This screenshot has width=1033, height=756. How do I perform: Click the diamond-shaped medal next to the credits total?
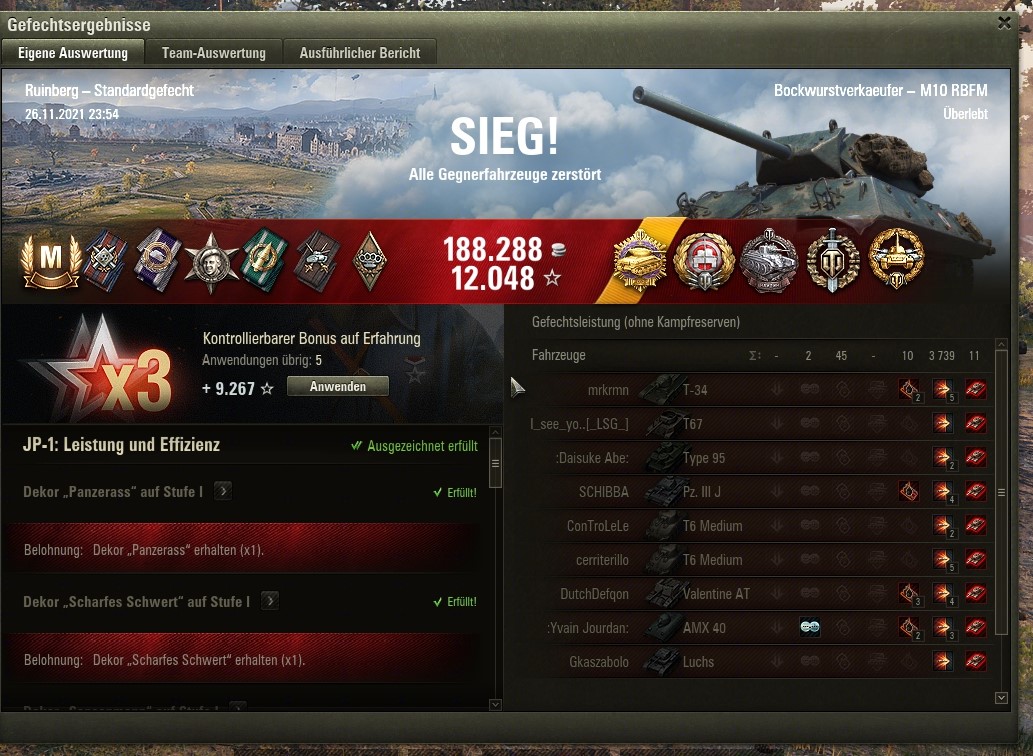point(370,261)
